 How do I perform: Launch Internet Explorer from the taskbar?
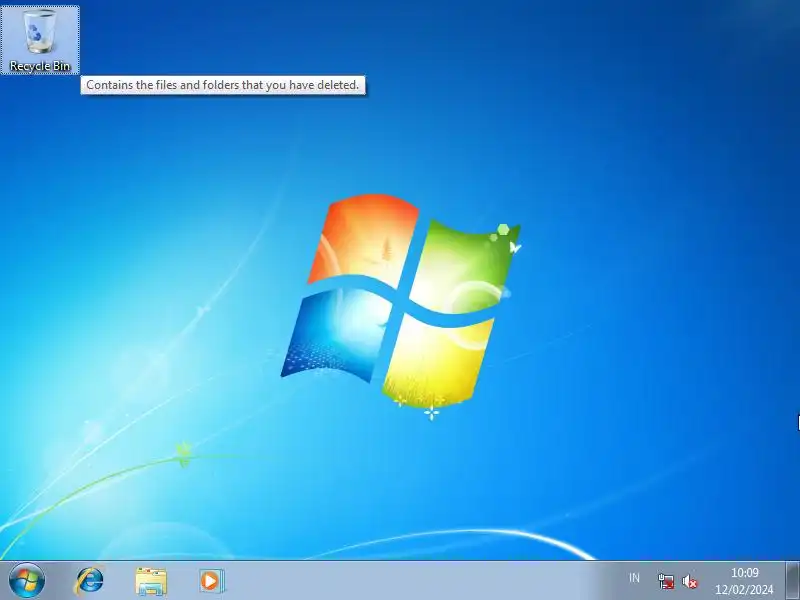click(89, 581)
